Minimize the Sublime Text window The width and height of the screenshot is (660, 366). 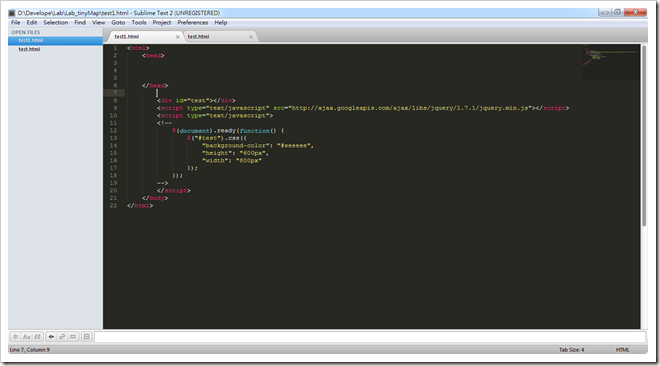tap(604, 12)
